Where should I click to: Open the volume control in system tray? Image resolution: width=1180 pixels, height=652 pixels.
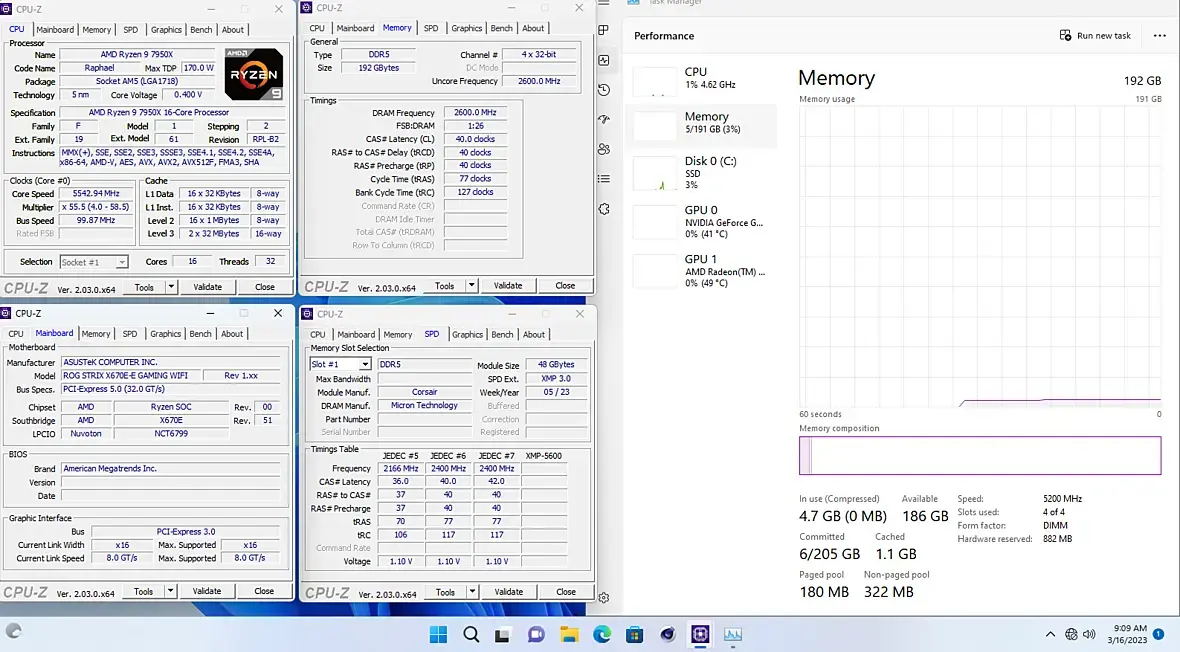[1089, 634]
